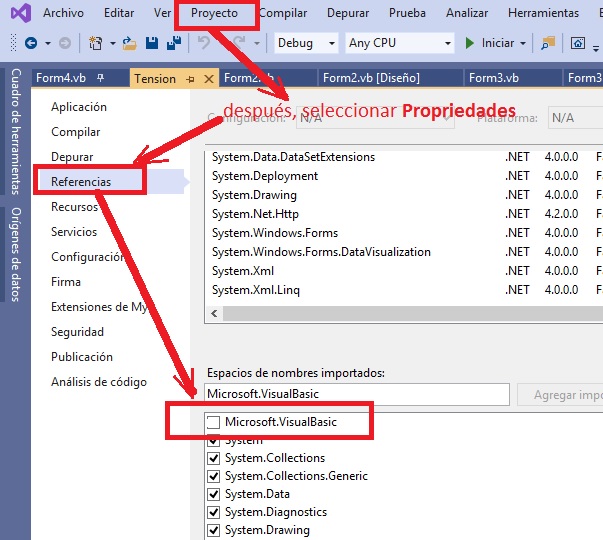Open the Recursos properties page

[74, 207]
